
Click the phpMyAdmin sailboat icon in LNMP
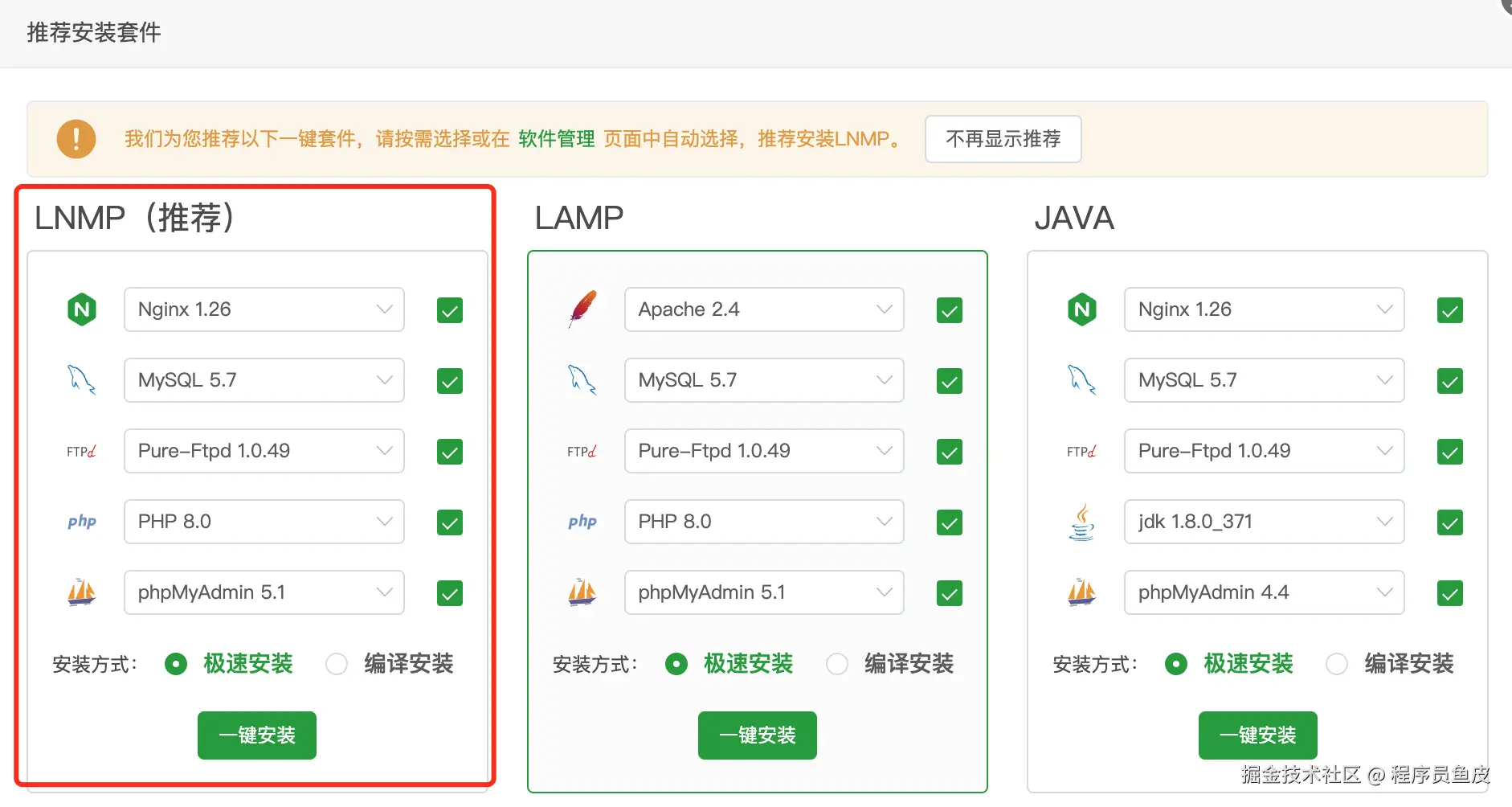tap(81, 592)
